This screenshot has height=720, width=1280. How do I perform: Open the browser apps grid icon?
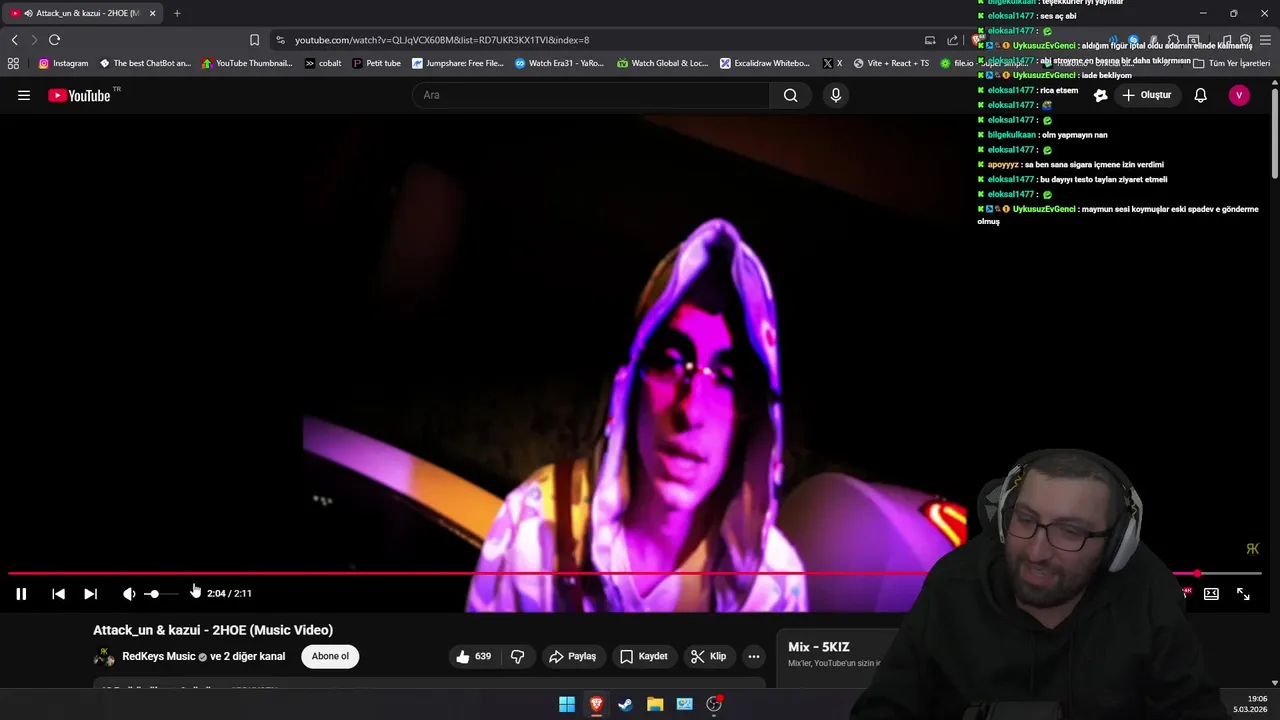pos(13,63)
